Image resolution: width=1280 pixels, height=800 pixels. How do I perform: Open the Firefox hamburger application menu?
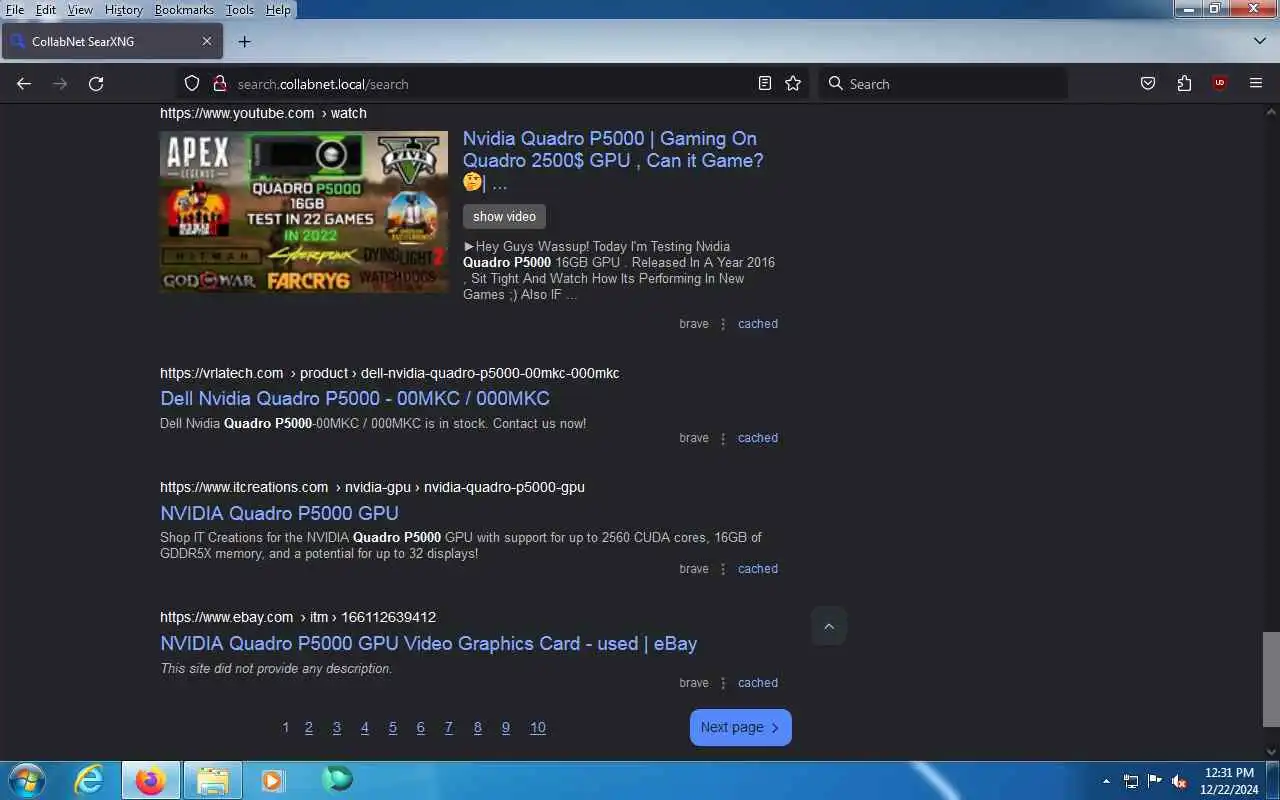(1256, 84)
